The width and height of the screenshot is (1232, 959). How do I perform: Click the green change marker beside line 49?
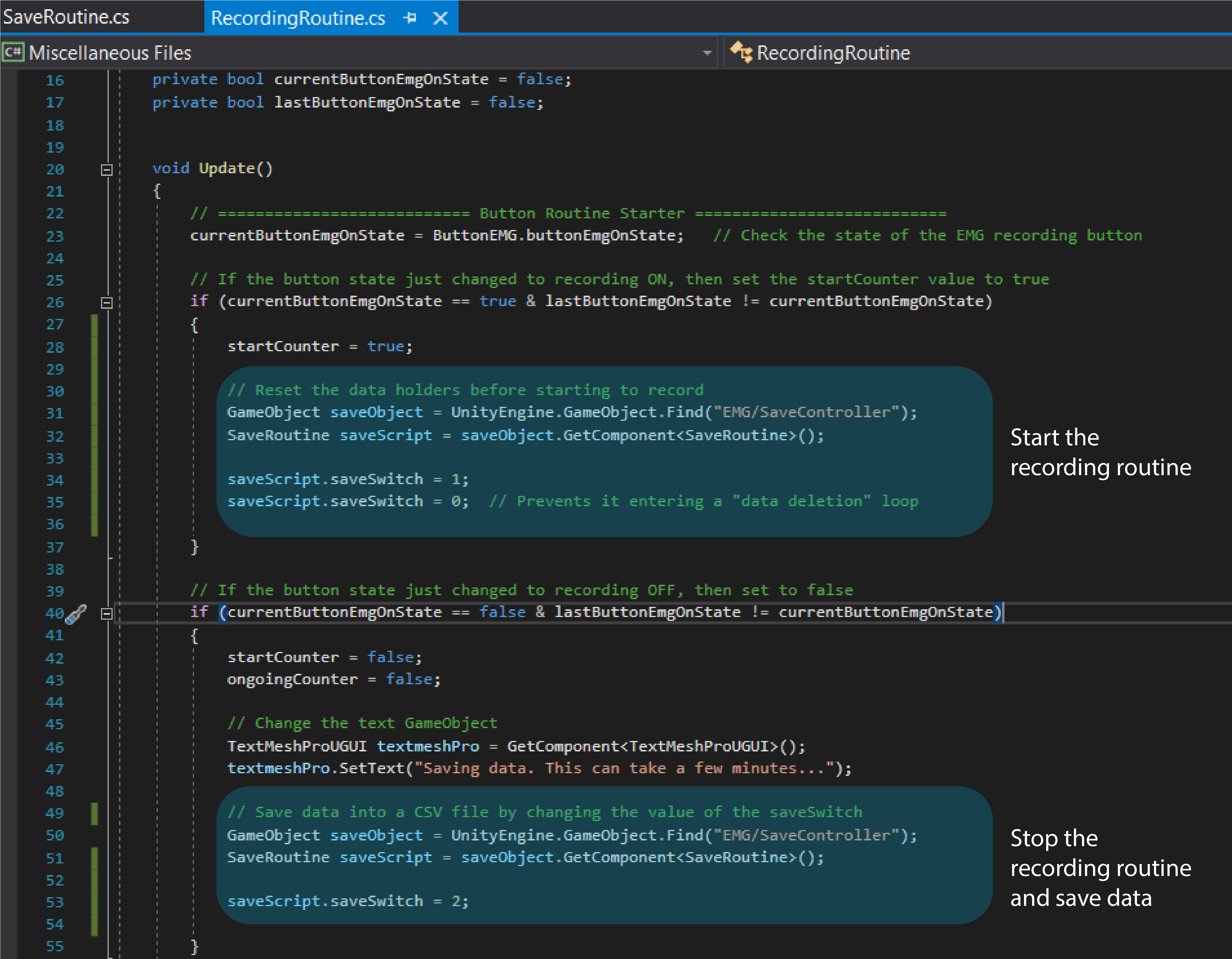click(x=94, y=814)
